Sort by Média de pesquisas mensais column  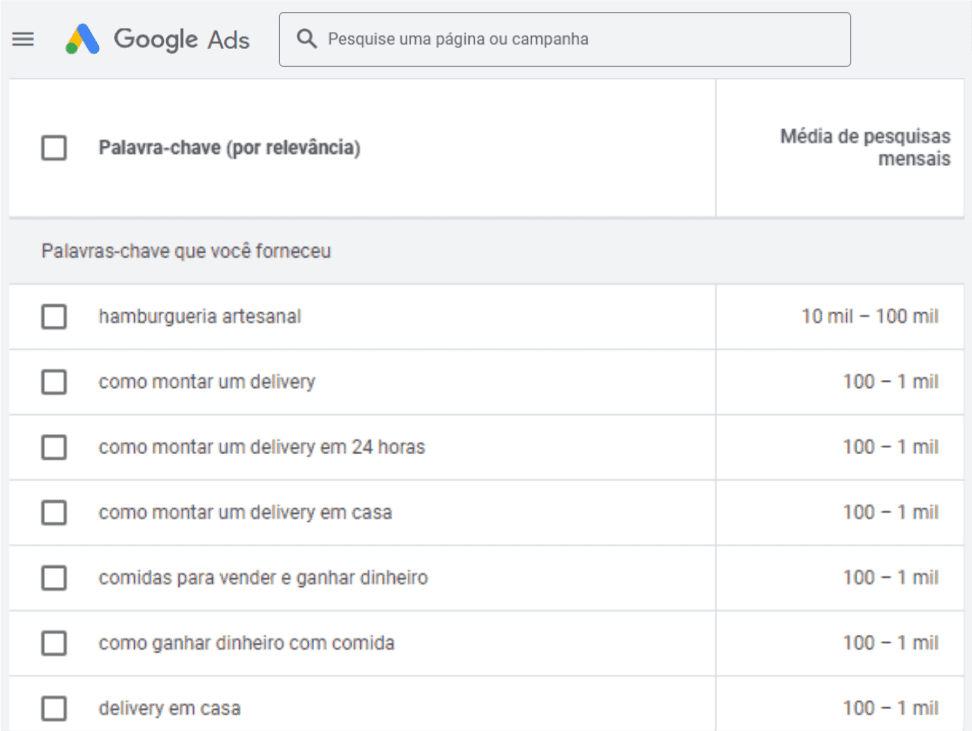pyautogui.click(x=865, y=148)
